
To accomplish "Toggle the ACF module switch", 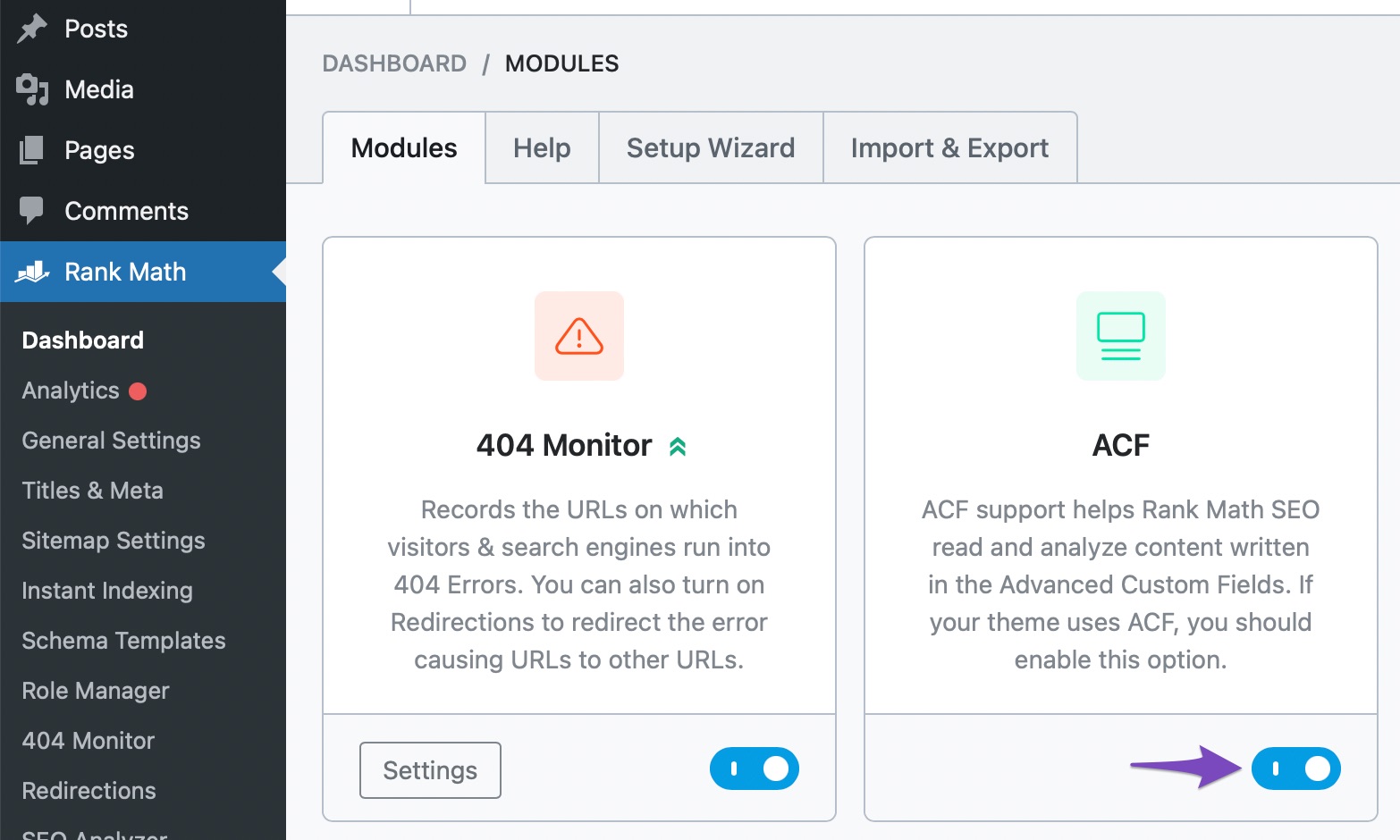I will pyautogui.click(x=1296, y=769).
